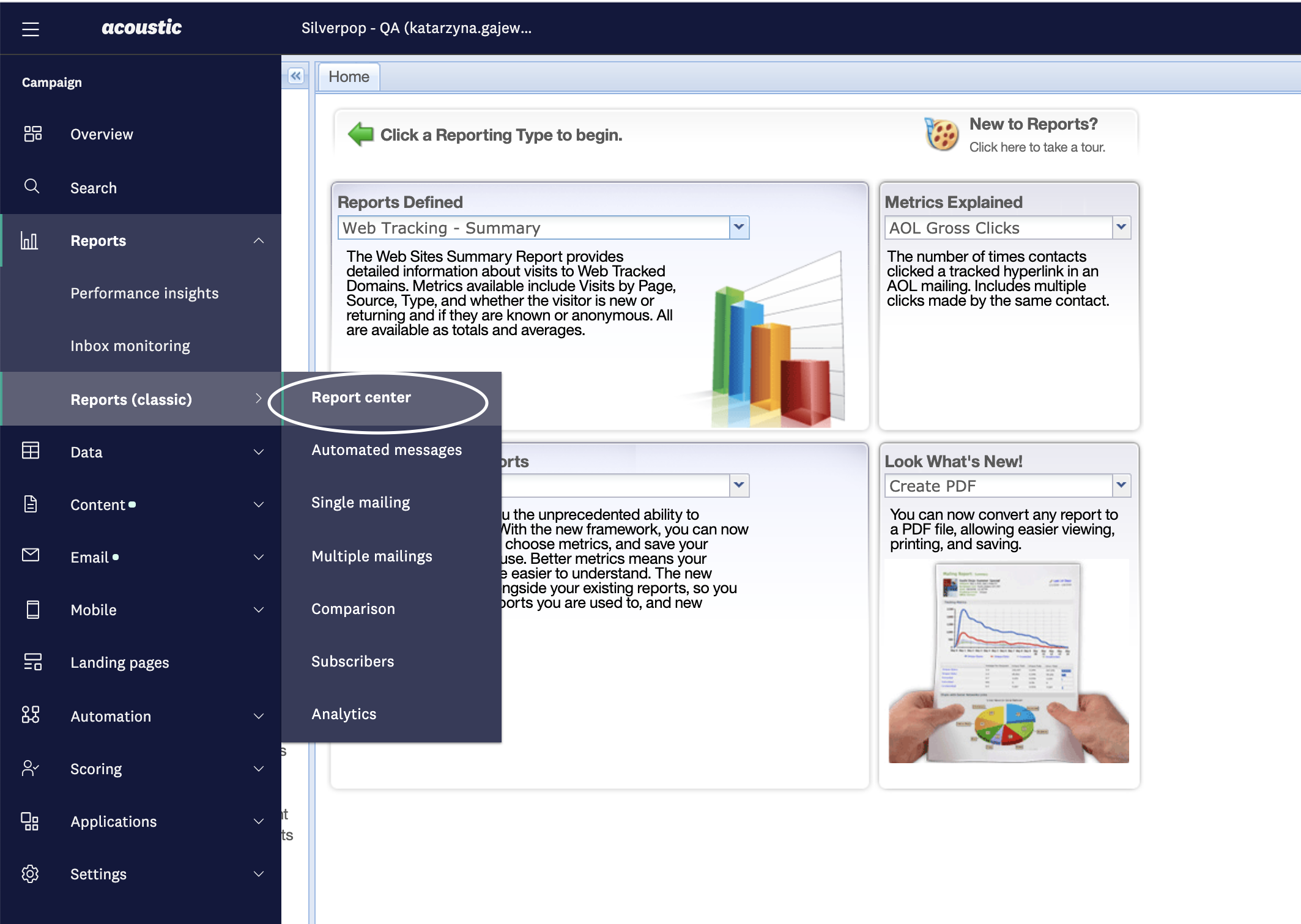
Task: Open Inbox monitoring
Action: pyautogui.click(x=130, y=346)
